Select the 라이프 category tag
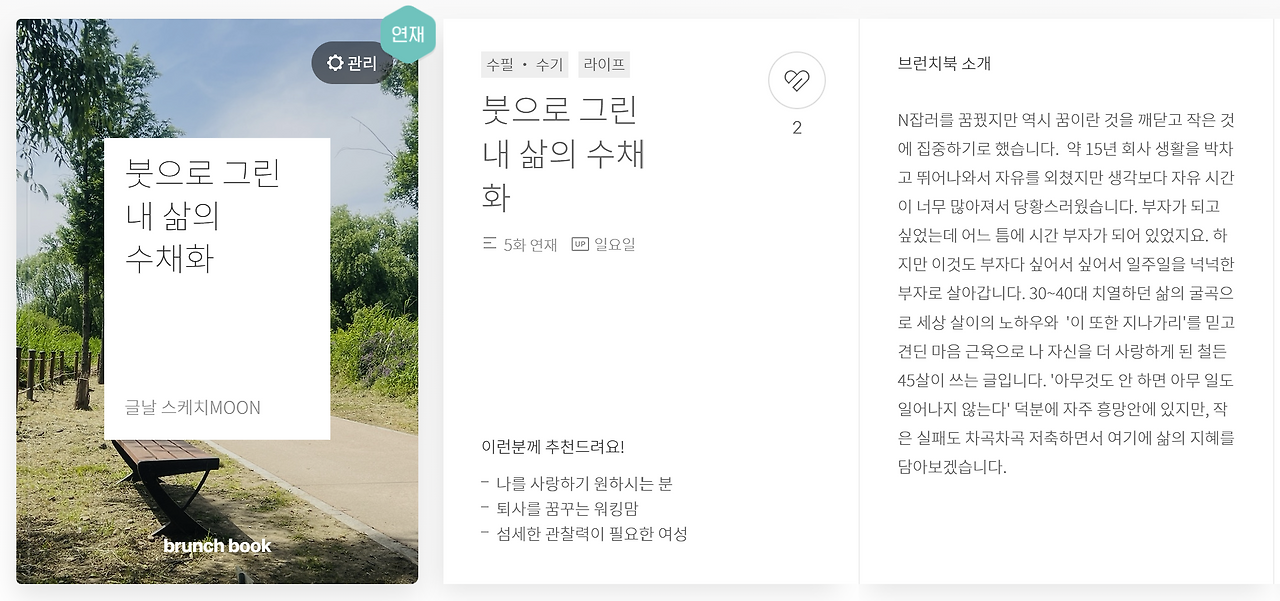Screen dimensions: 1280x601 [603, 64]
